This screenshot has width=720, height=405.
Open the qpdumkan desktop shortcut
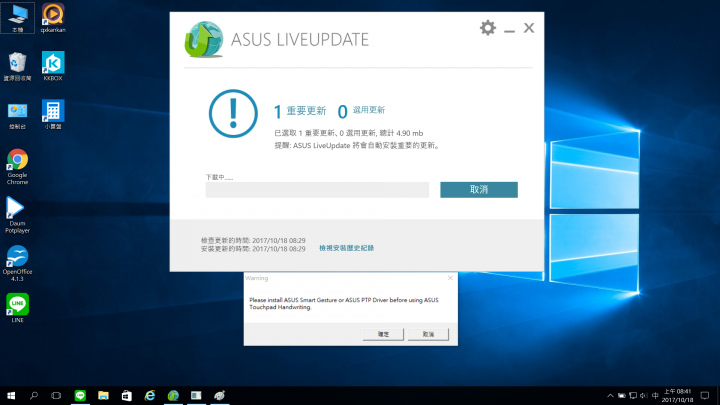[x=53, y=18]
